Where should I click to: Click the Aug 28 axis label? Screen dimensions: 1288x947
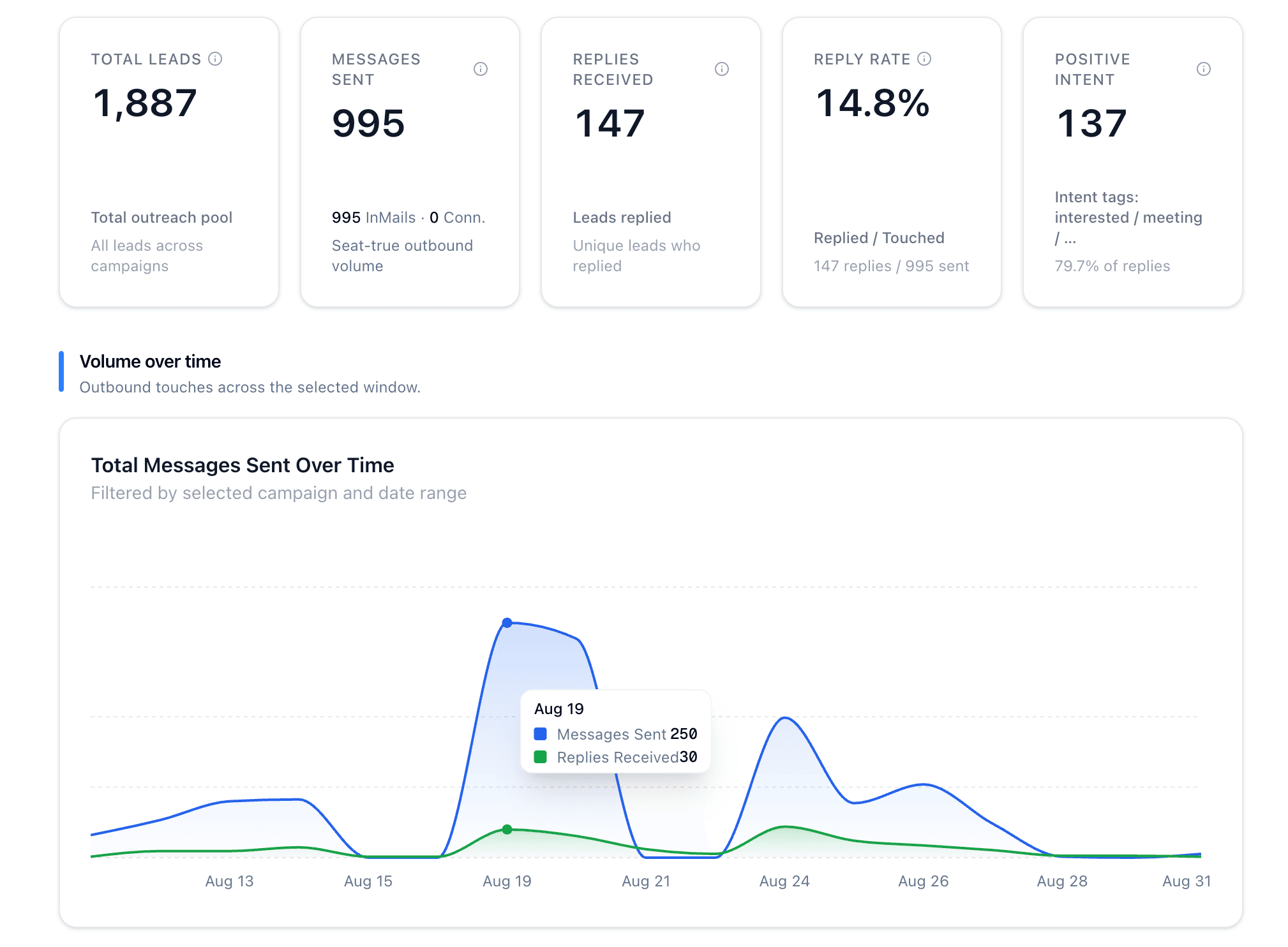pos(1062,881)
